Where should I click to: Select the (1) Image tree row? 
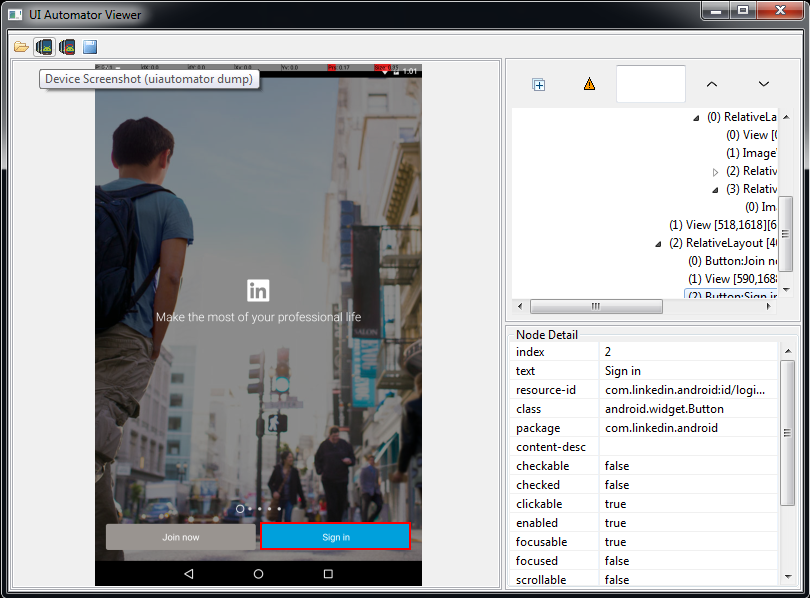tap(751, 153)
